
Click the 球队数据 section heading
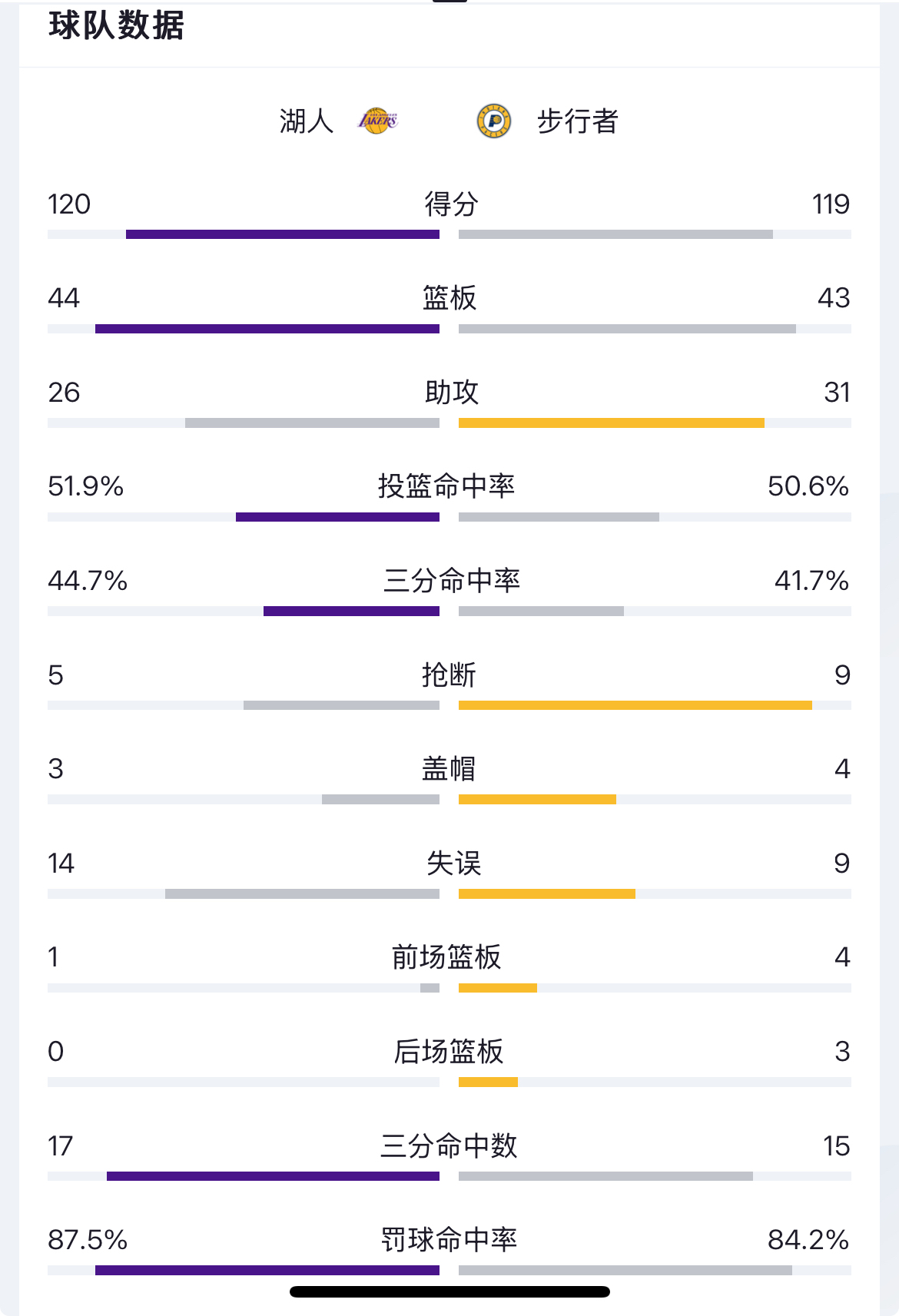coord(117,26)
